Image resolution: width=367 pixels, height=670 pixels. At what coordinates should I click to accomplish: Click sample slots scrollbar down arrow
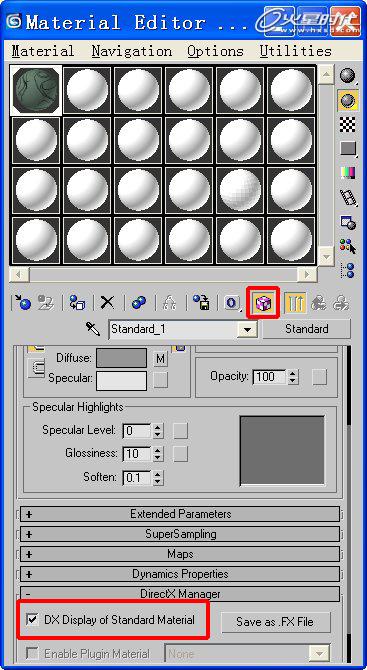coord(326,256)
